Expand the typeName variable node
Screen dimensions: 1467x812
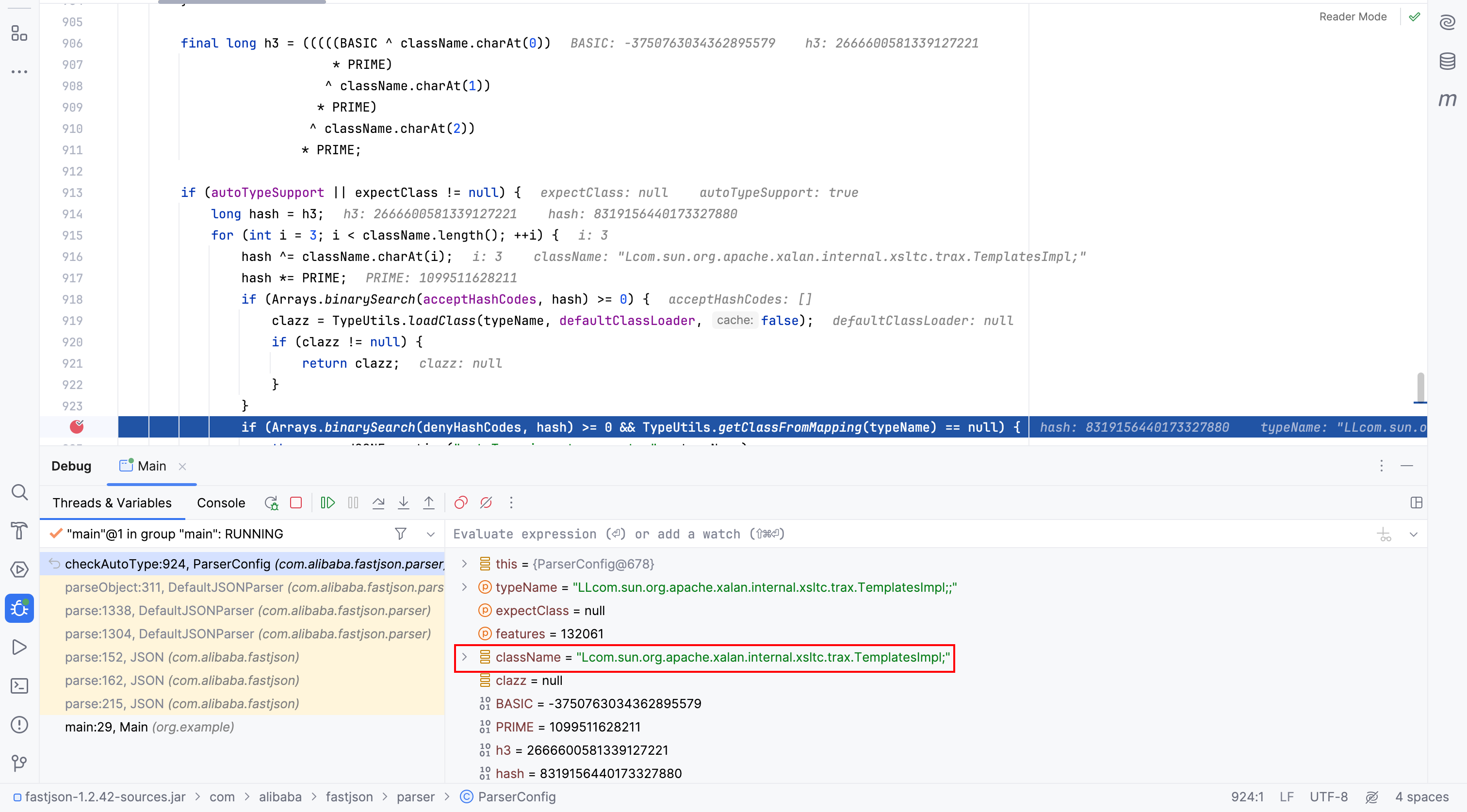pos(465,587)
